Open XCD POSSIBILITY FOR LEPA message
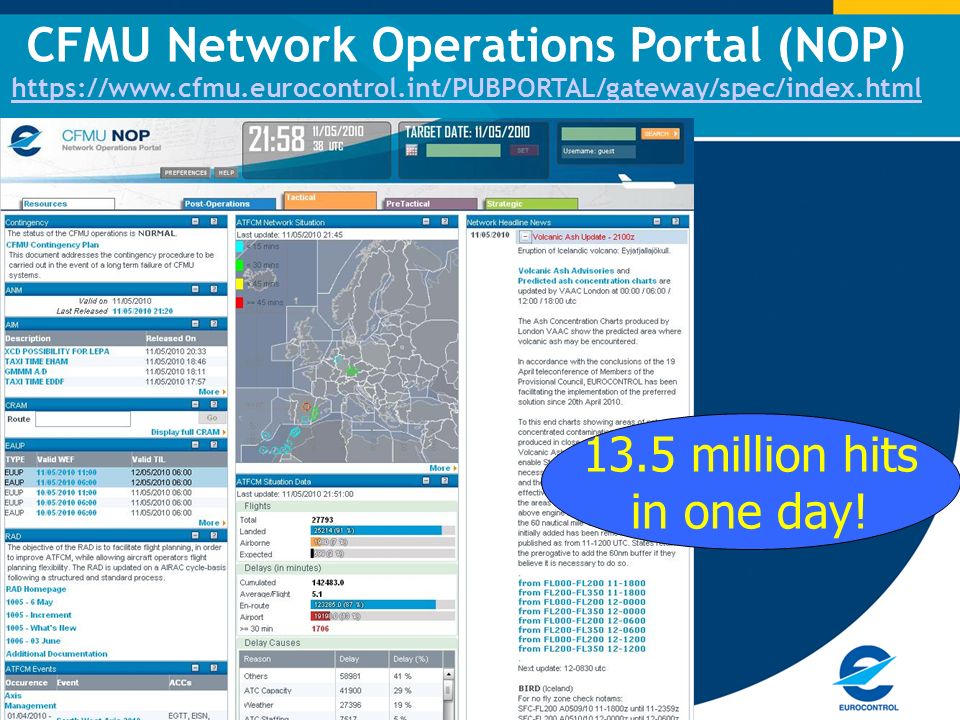The height and width of the screenshot is (720, 960). click(57, 351)
